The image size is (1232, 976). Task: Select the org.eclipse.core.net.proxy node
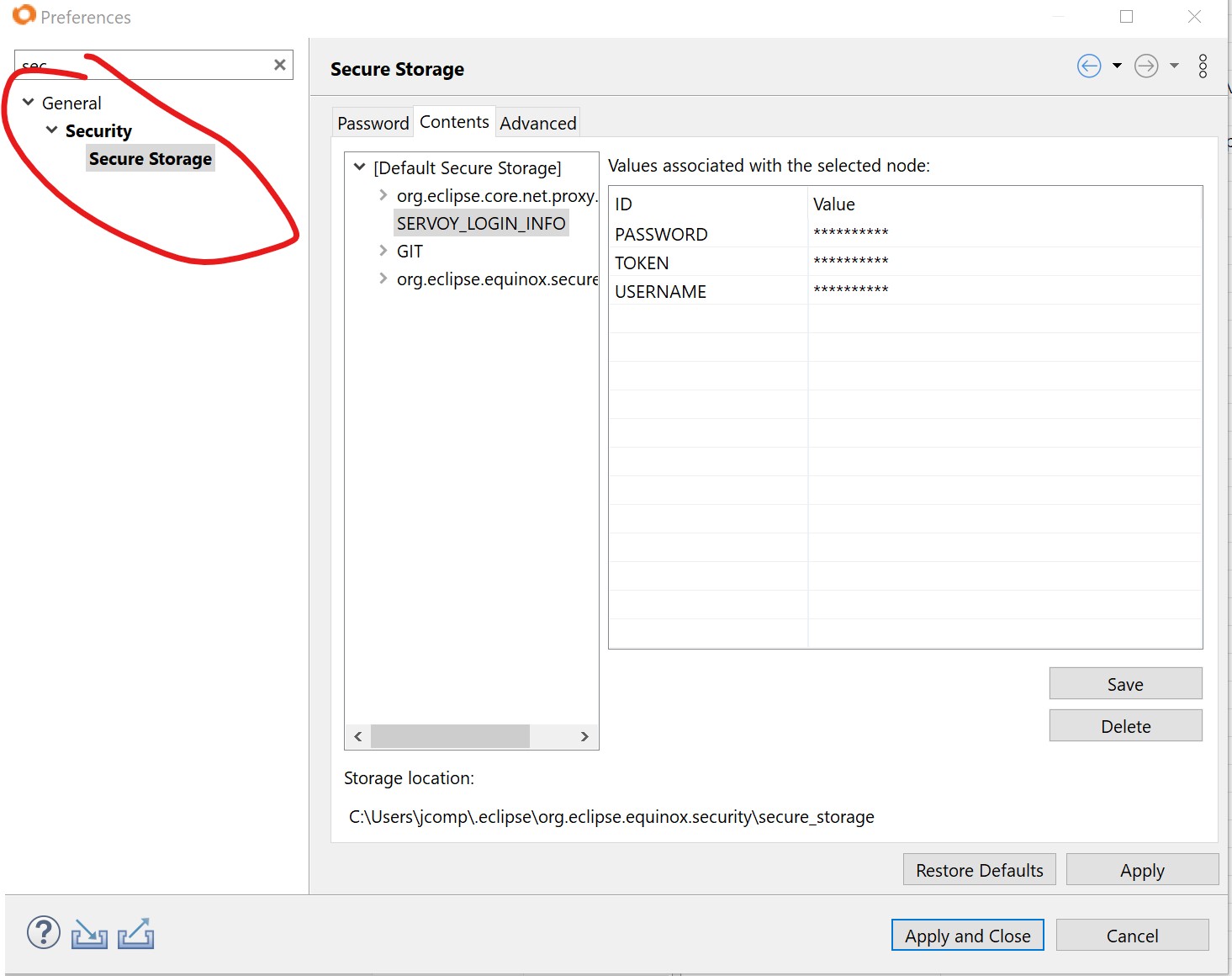497,196
